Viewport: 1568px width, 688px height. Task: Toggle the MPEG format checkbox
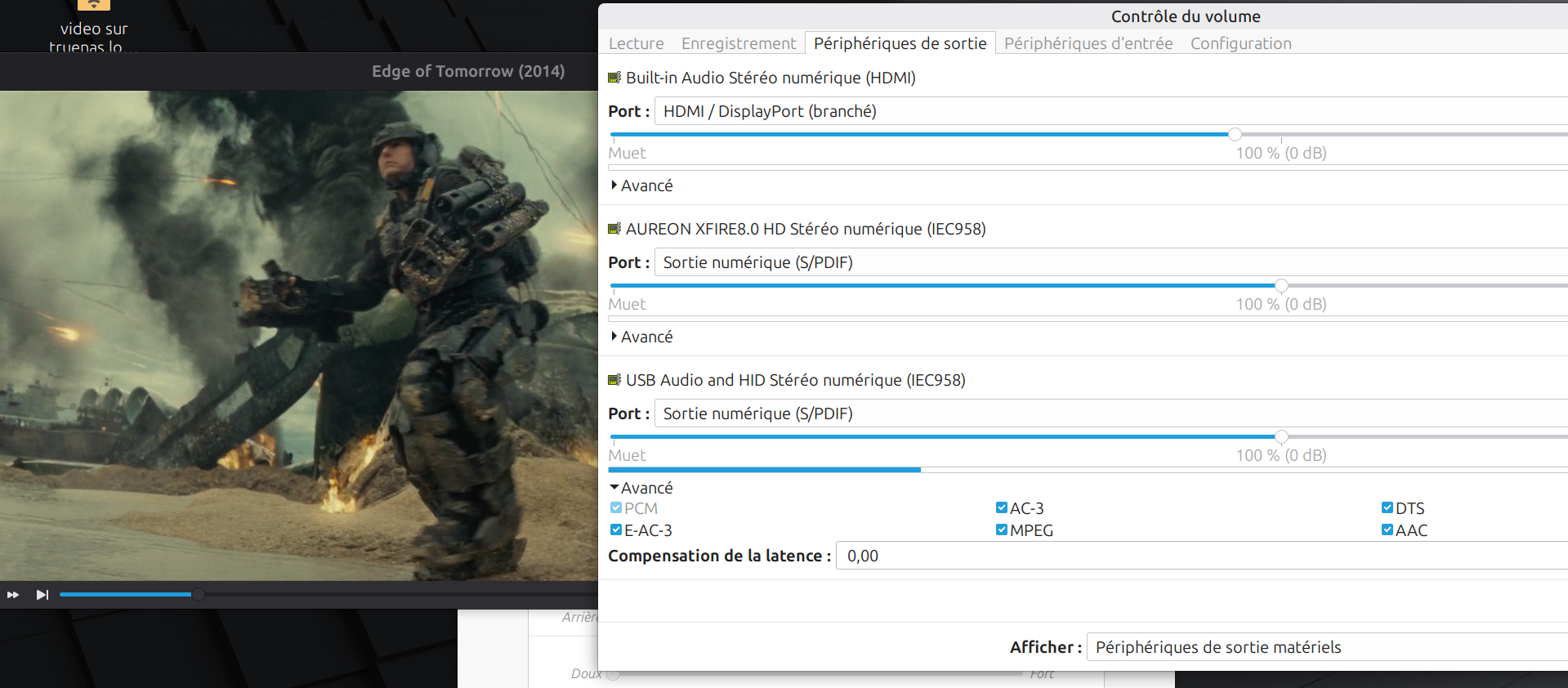[1002, 529]
